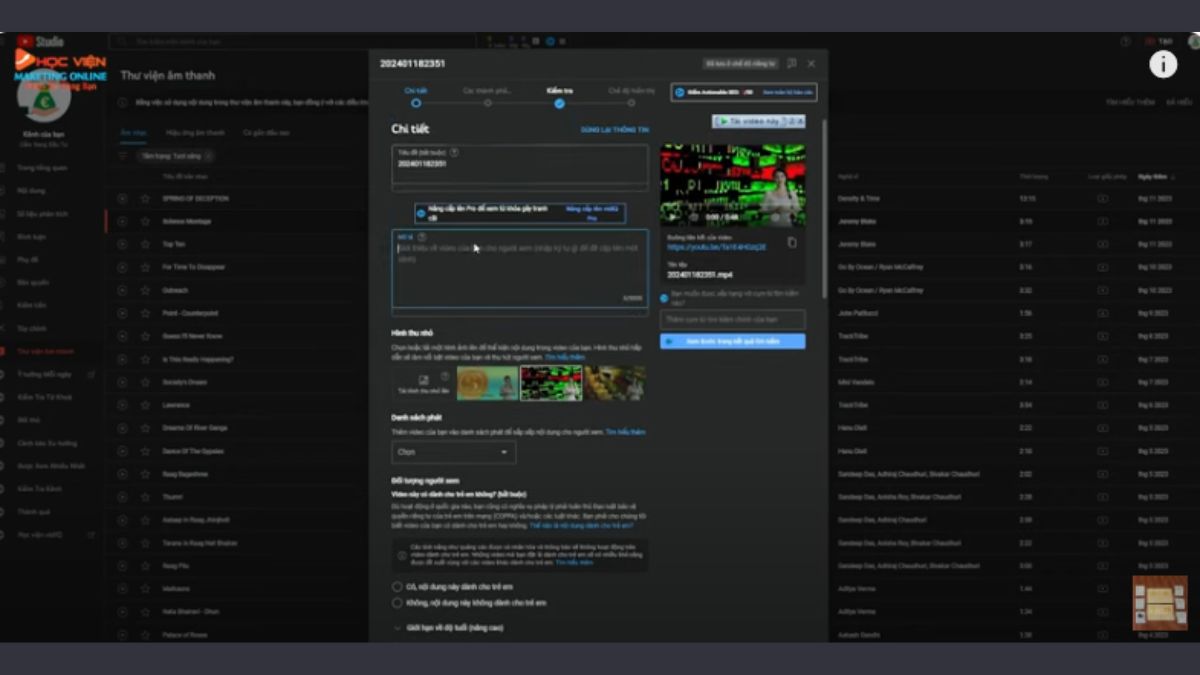Play the Outreach track preview
Image resolution: width=1200 pixels, height=675 pixels.
point(123,290)
